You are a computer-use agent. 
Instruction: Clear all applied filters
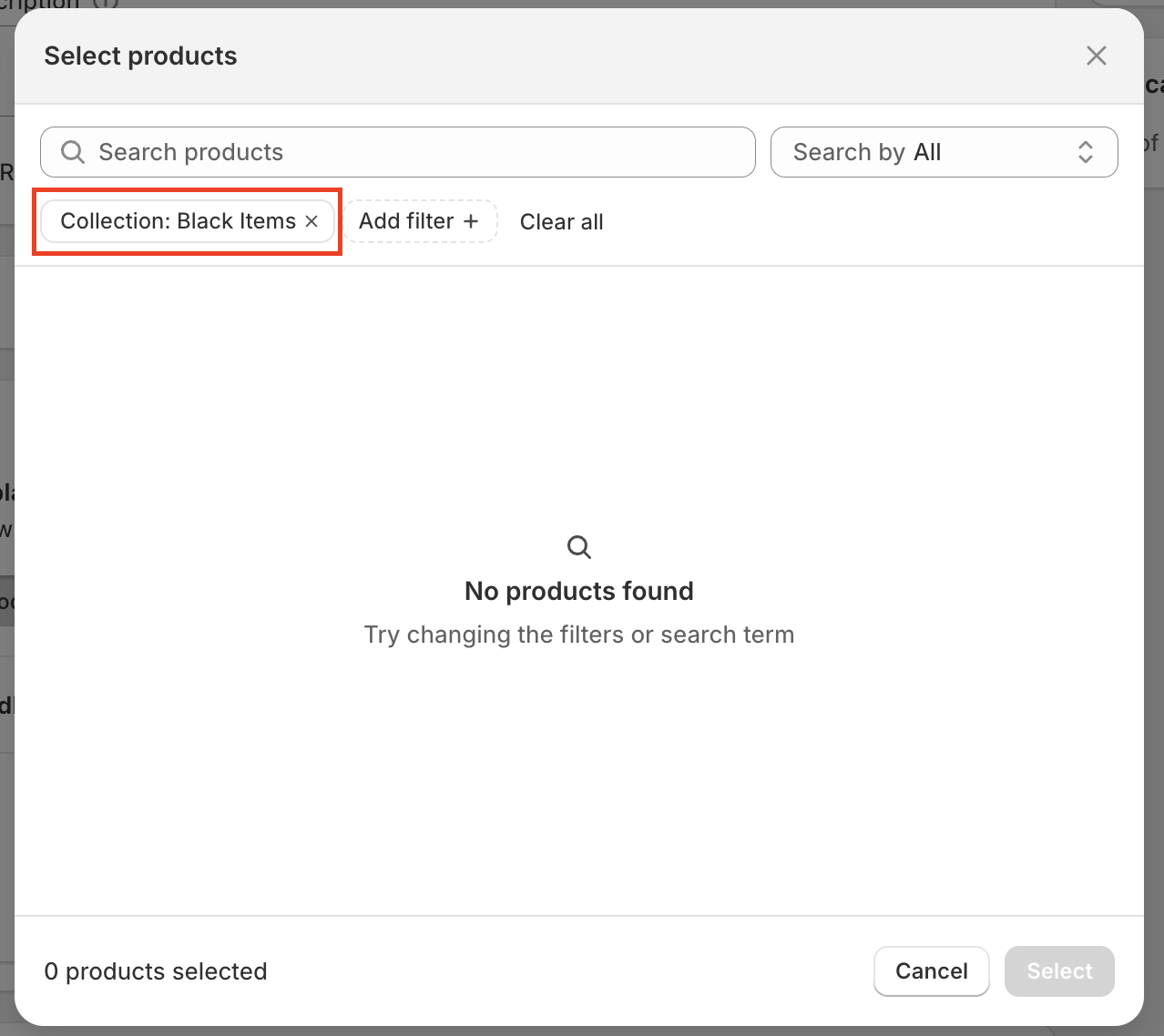[x=561, y=222]
